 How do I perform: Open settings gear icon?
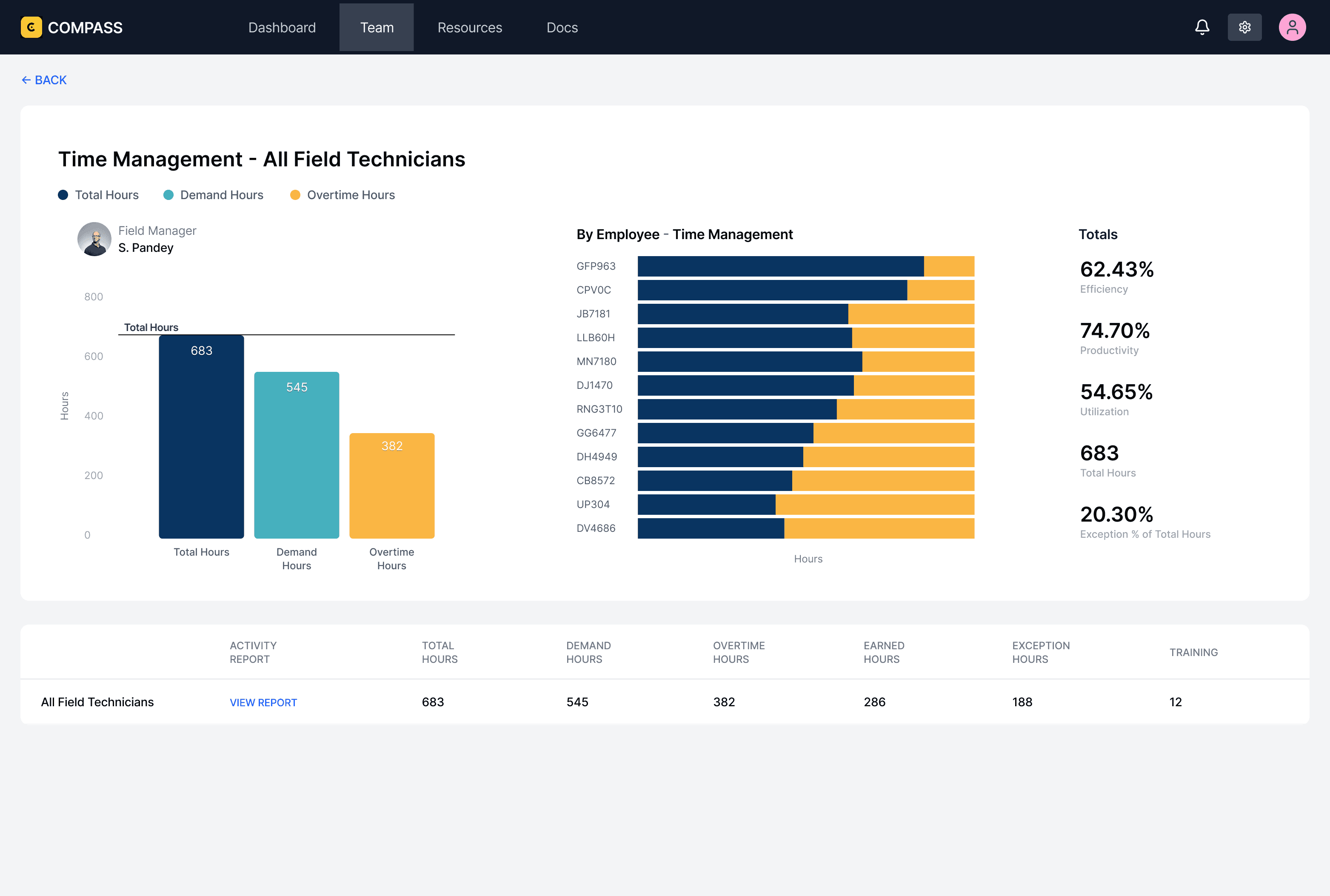point(1244,27)
